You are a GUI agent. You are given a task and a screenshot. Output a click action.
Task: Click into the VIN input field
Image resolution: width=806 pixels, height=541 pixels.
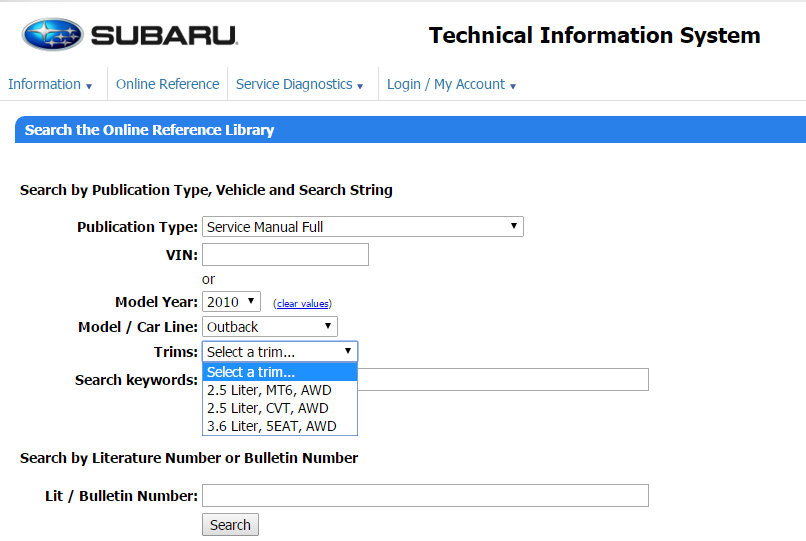[x=285, y=255]
